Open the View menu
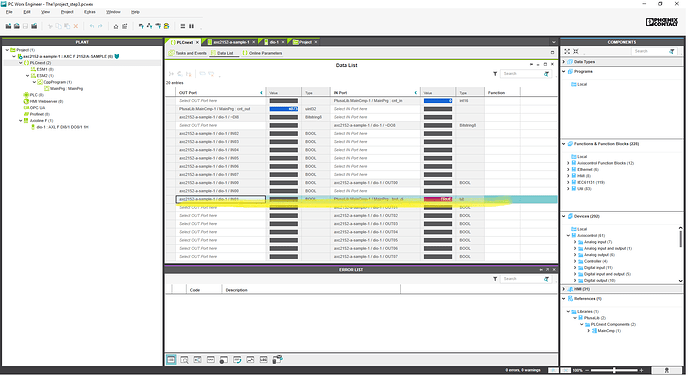The image size is (690, 376). (x=45, y=12)
